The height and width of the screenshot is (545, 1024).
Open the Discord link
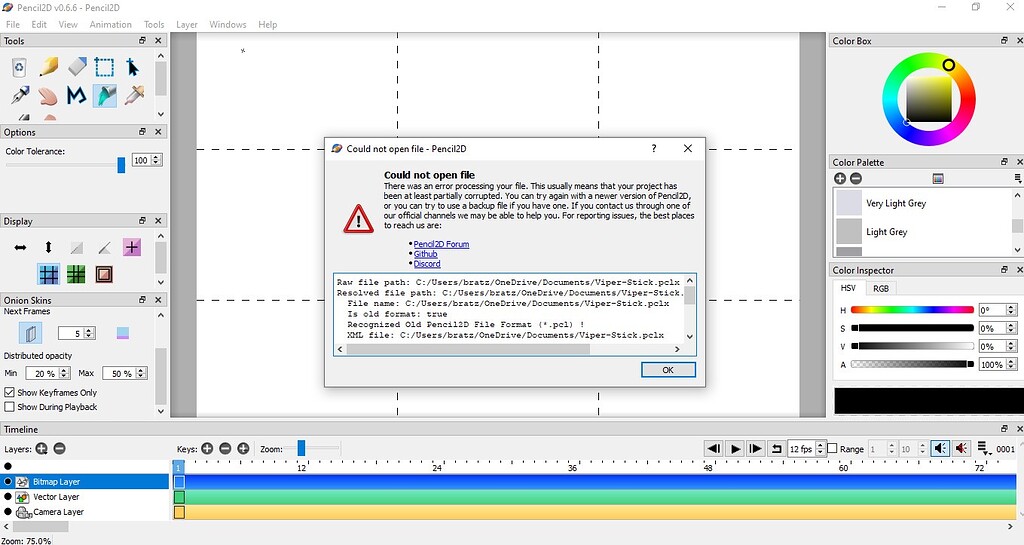tap(427, 264)
